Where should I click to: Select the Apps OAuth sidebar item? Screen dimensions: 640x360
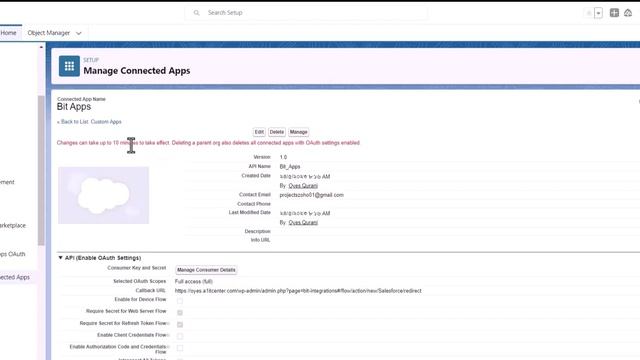[x=13, y=254]
